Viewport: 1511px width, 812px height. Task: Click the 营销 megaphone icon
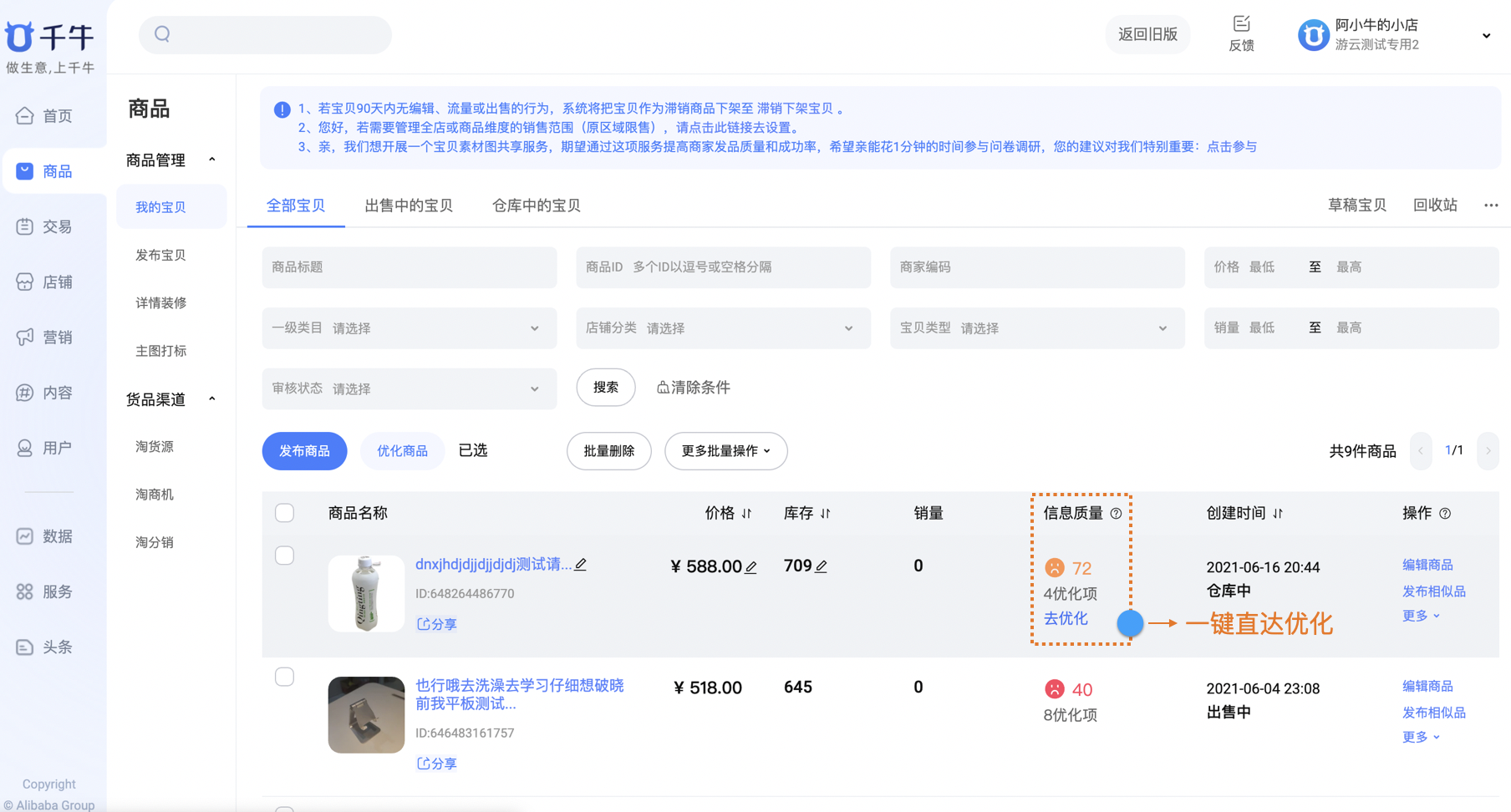click(x=25, y=337)
